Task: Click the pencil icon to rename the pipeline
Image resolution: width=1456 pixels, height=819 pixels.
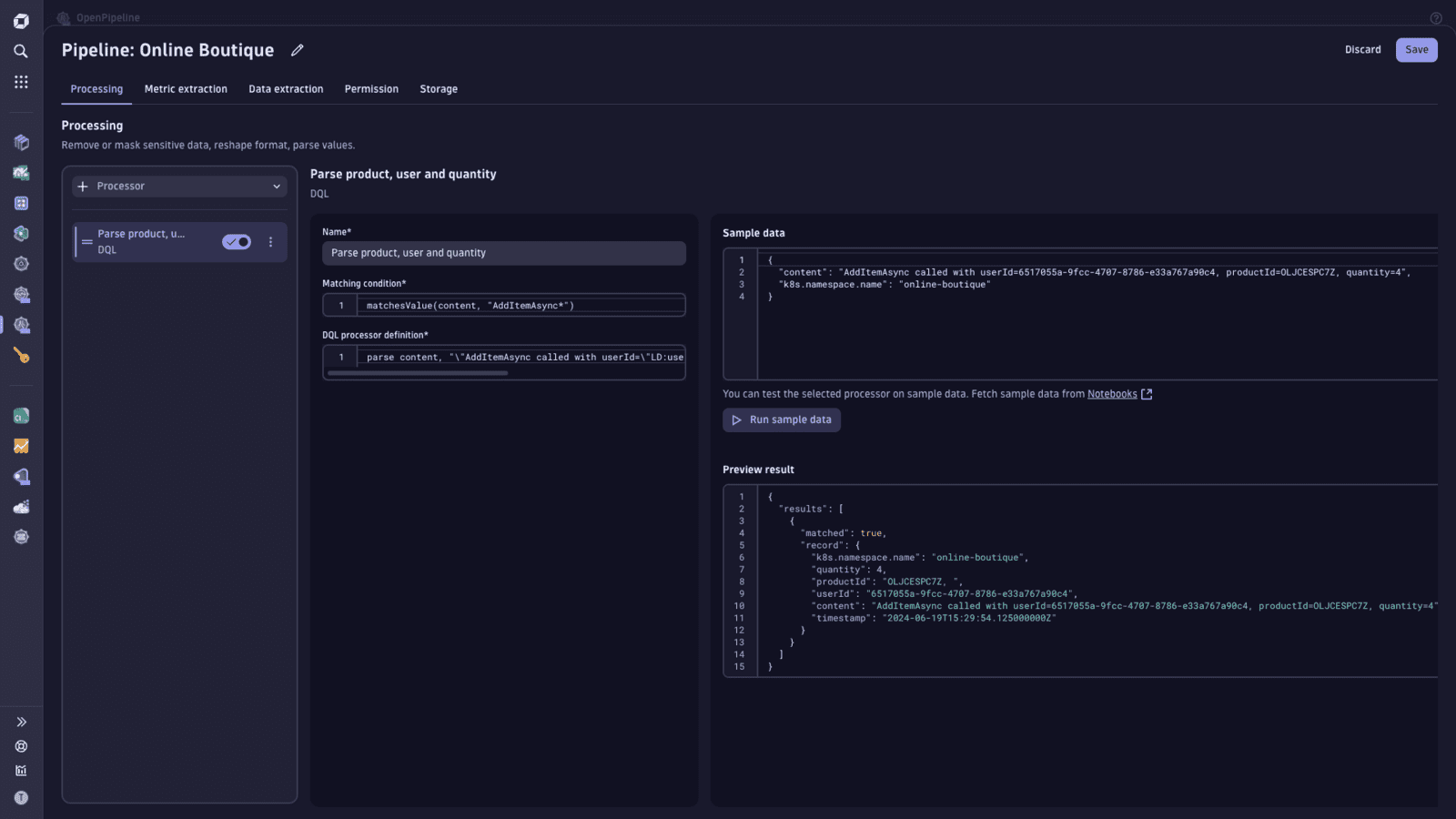Action: point(297,50)
